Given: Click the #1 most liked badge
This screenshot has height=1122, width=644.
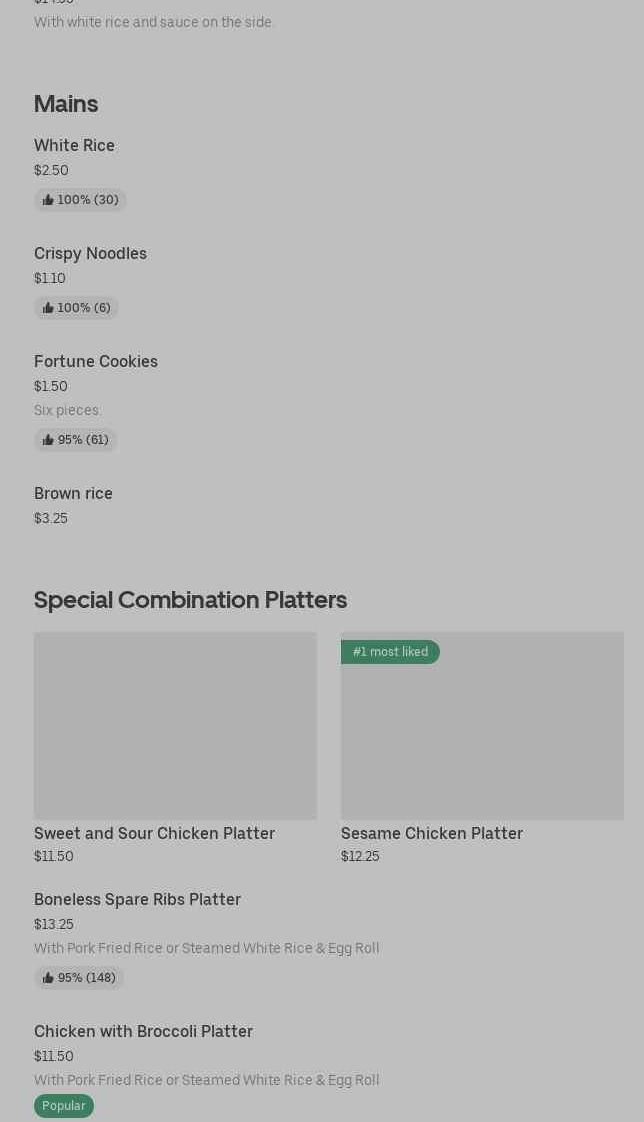Looking at the screenshot, I should (390, 652).
